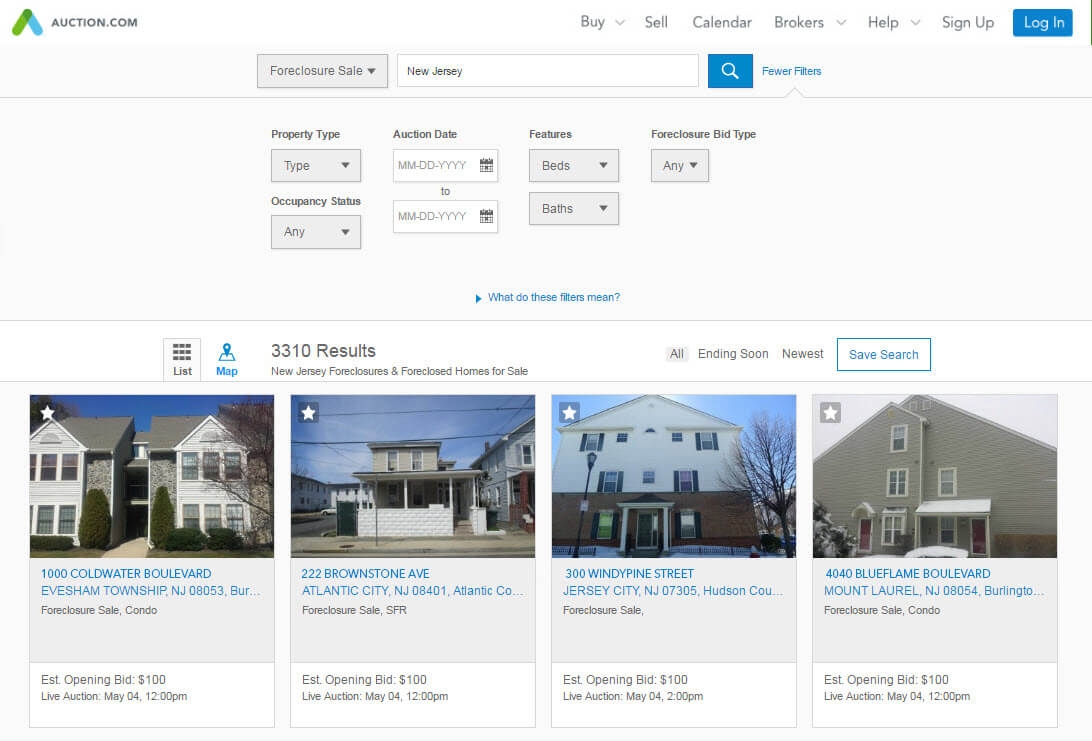The width and height of the screenshot is (1092, 741).
Task: Click the Save Search button
Action: 883,353
